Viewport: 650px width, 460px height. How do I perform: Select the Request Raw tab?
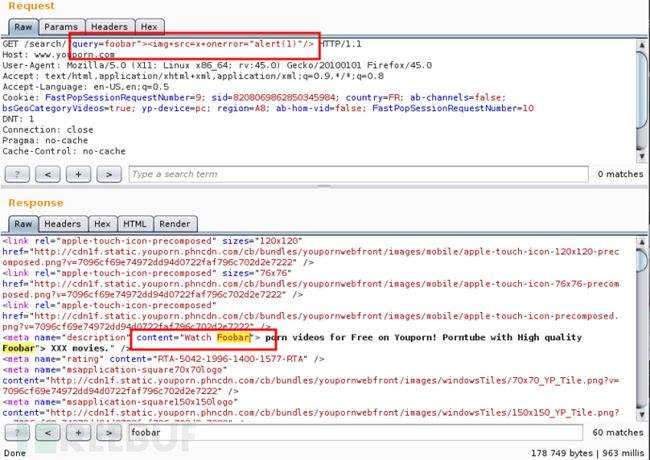pos(23,27)
